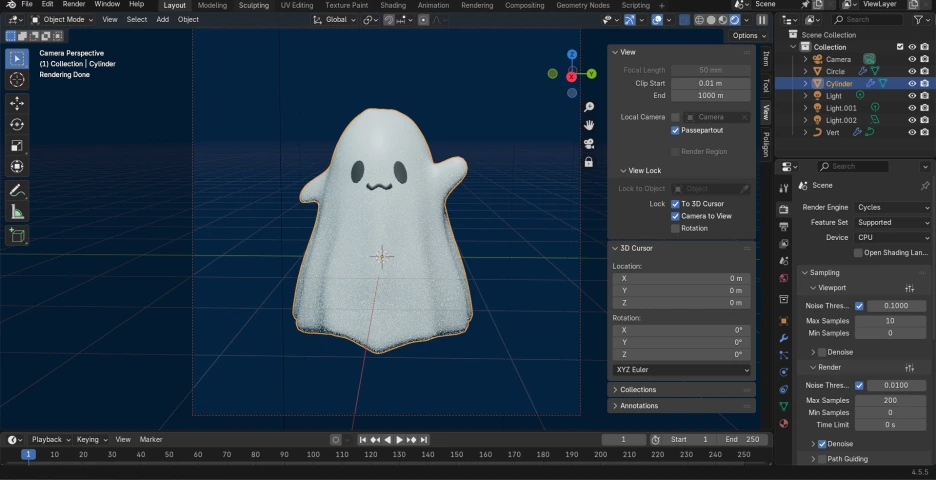Pick the Annotate pencil tool
Viewport: 936px width, 480px height.
(17, 190)
